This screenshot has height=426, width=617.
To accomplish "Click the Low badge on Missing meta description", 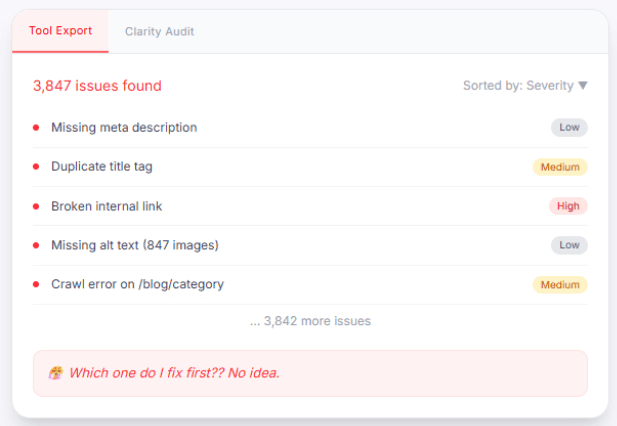I will click(x=569, y=127).
